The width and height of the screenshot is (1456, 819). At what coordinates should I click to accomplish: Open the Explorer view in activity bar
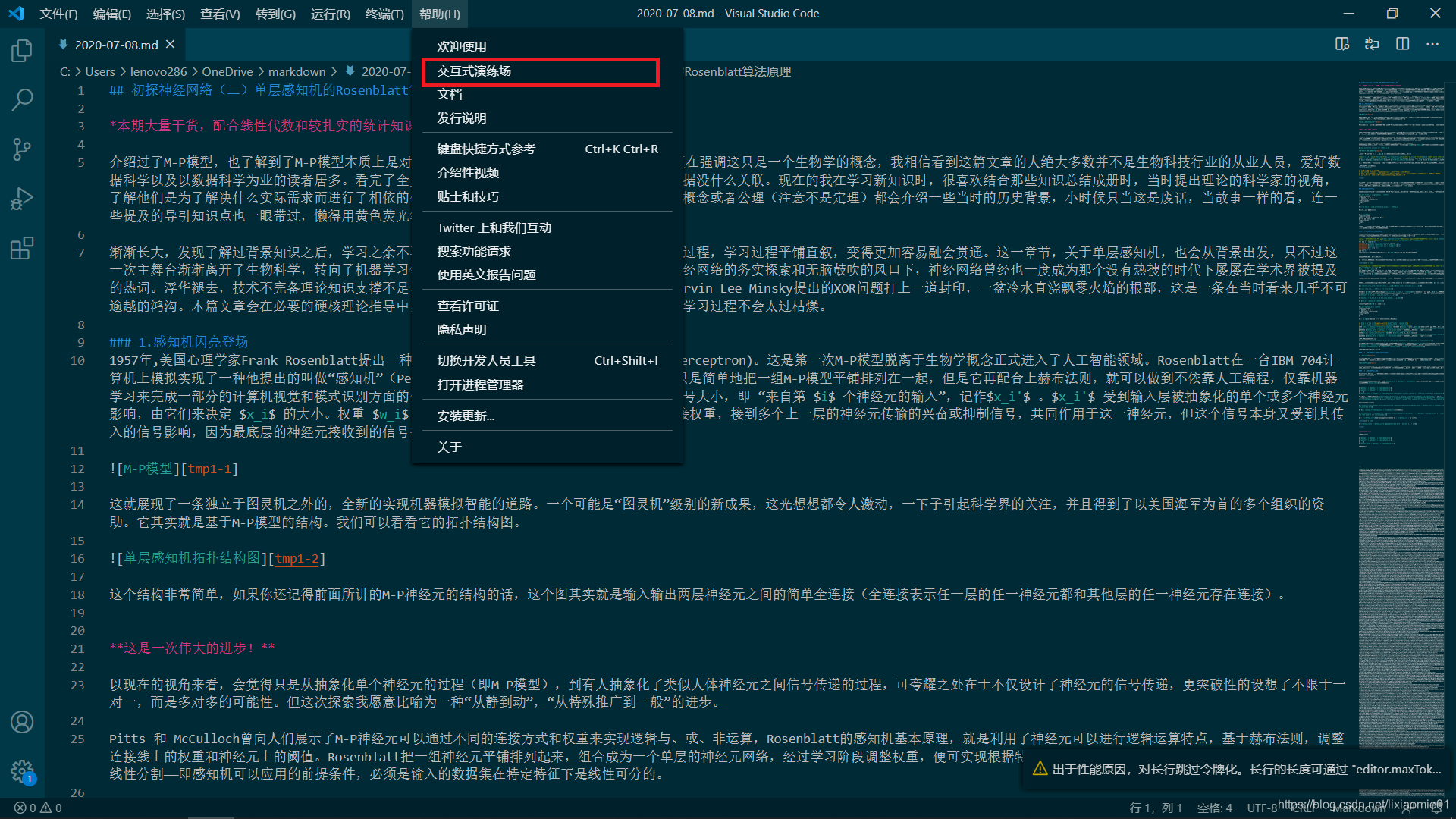pyautogui.click(x=22, y=51)
